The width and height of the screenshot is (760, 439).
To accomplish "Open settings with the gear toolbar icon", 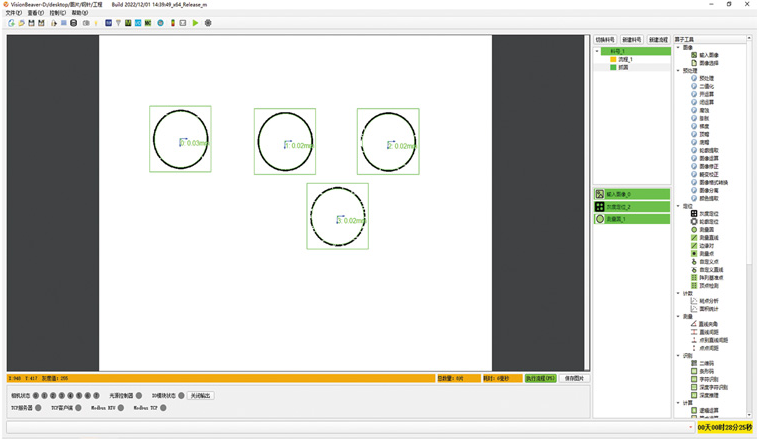I will click(x=208, y=23).
